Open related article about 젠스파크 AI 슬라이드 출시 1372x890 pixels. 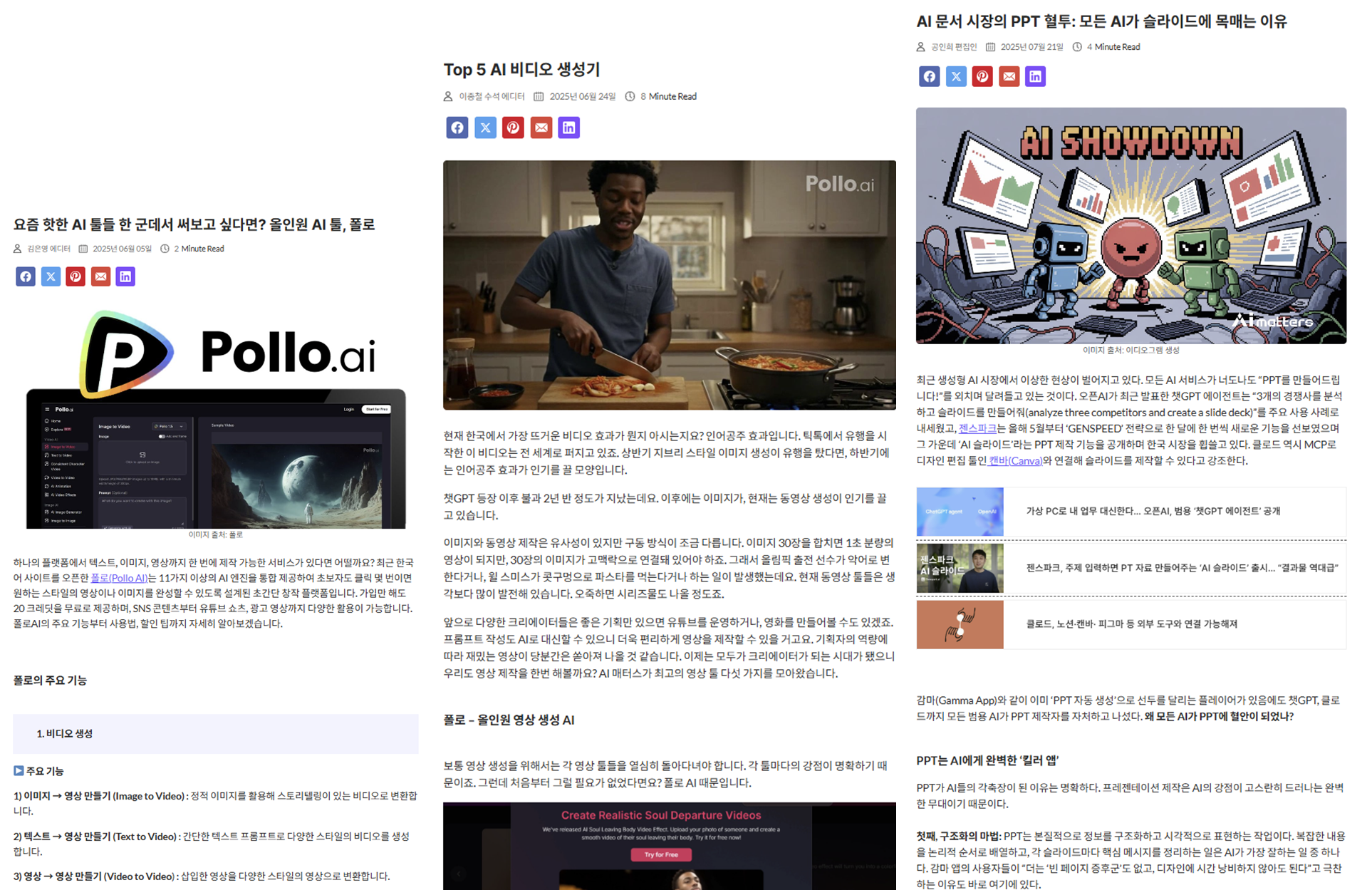tap(1182, 568)
